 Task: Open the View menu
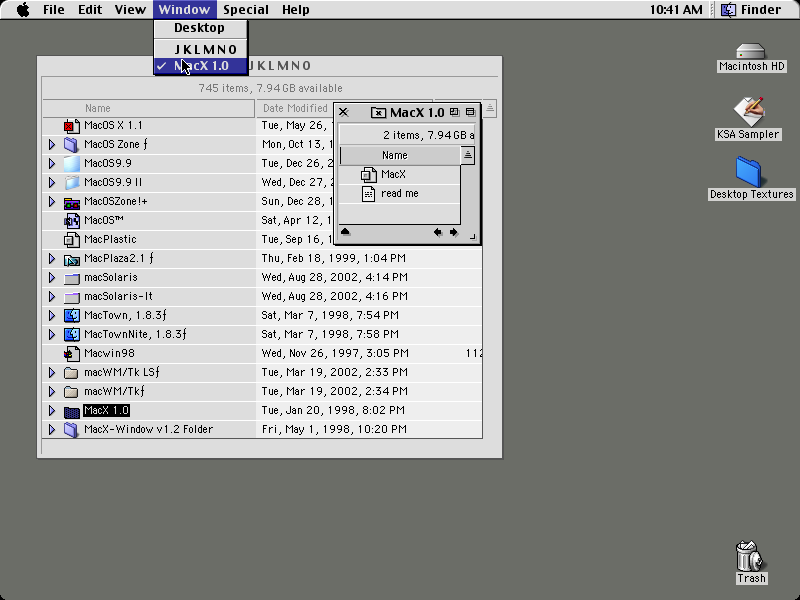point(130,10)
